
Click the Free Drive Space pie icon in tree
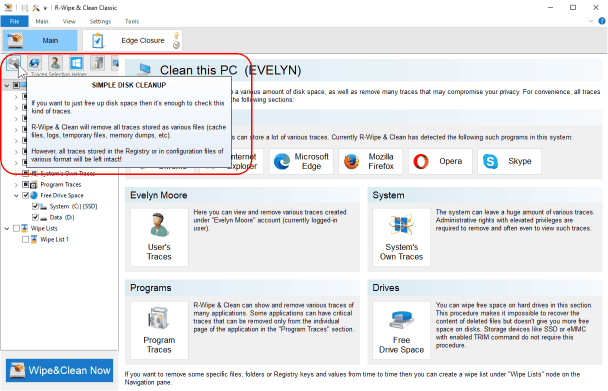point(34,196)
